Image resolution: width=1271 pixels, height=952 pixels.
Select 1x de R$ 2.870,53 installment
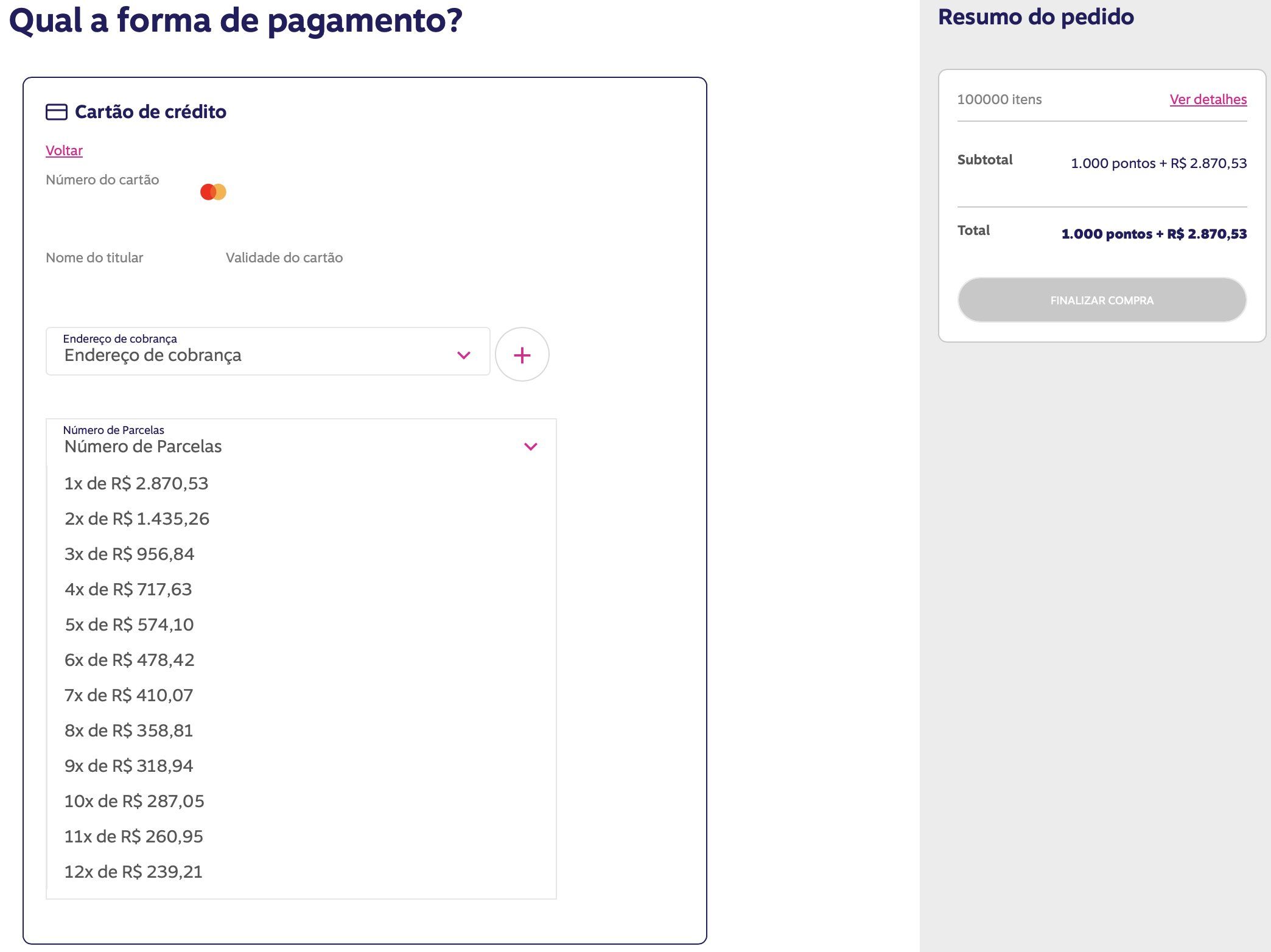[301, 483]
